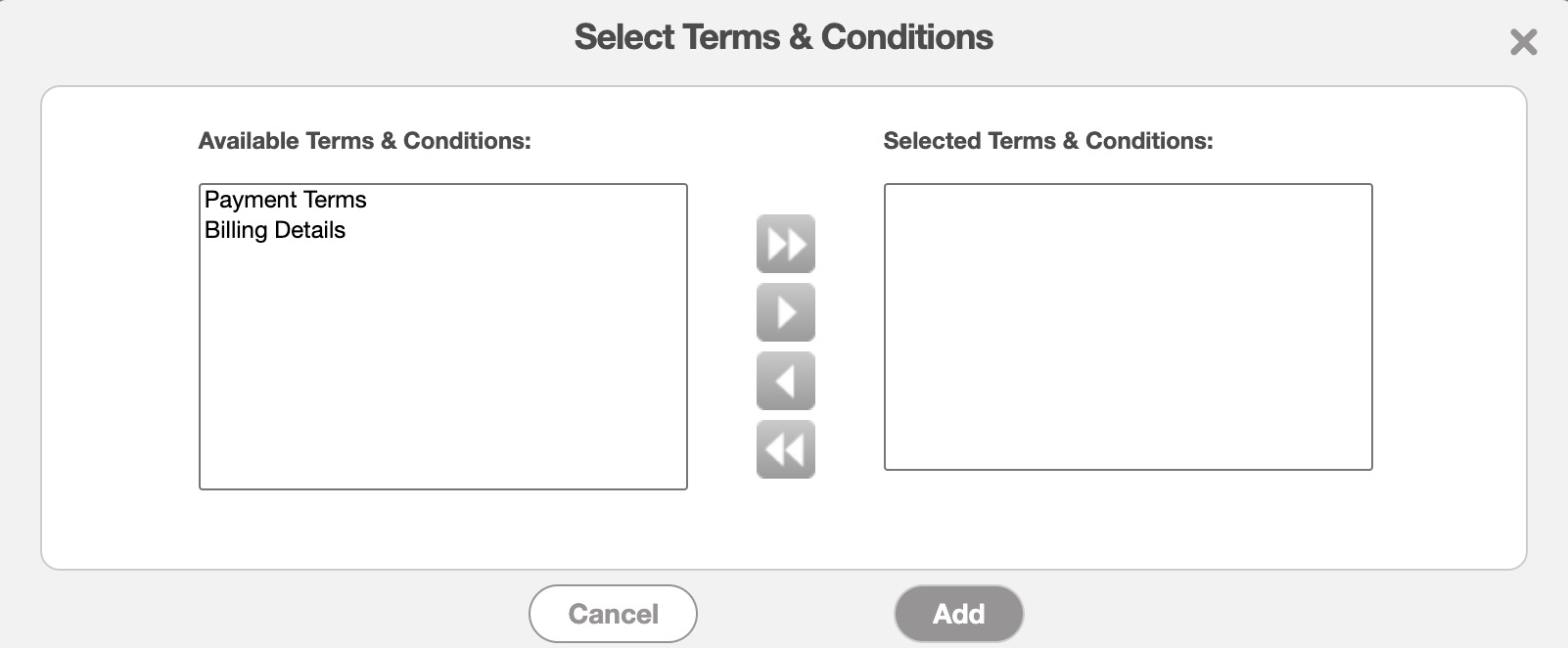Confirm the chosen terms with Add
This screenshot has width=1568, height=648.
(958, 614)
